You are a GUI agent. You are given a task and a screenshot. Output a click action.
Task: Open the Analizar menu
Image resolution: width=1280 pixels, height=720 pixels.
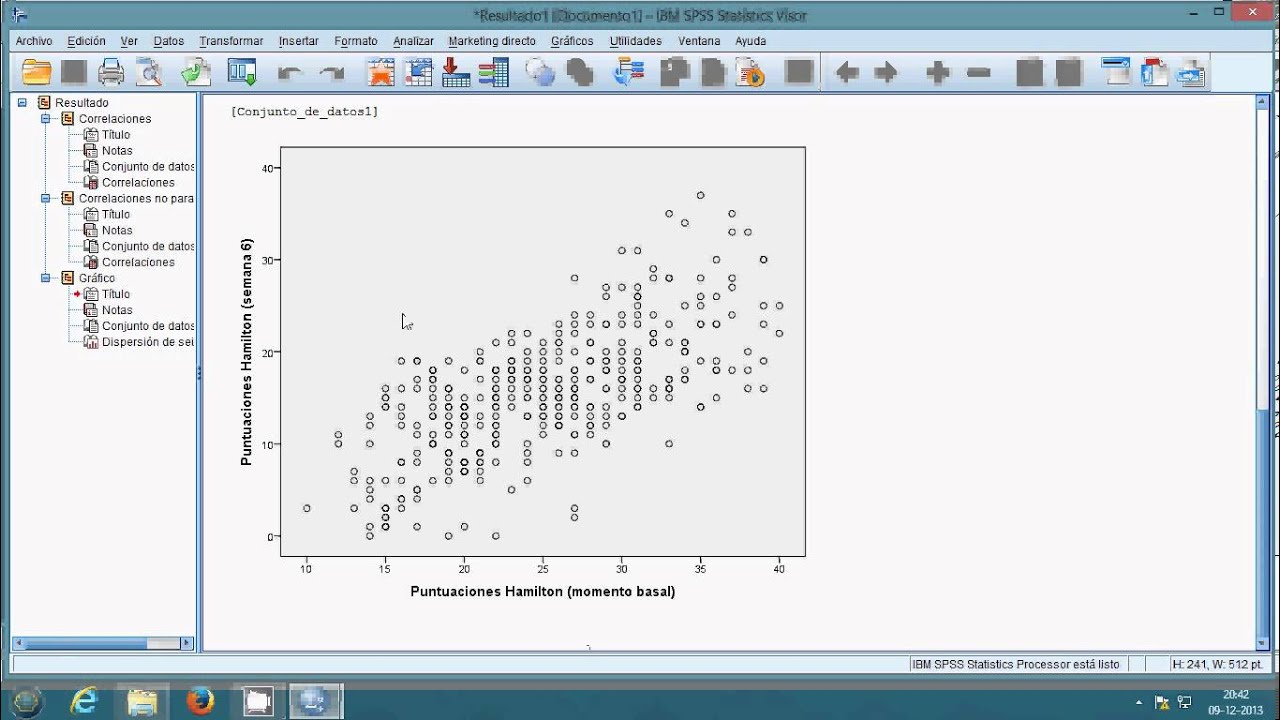tap(413, 41)
